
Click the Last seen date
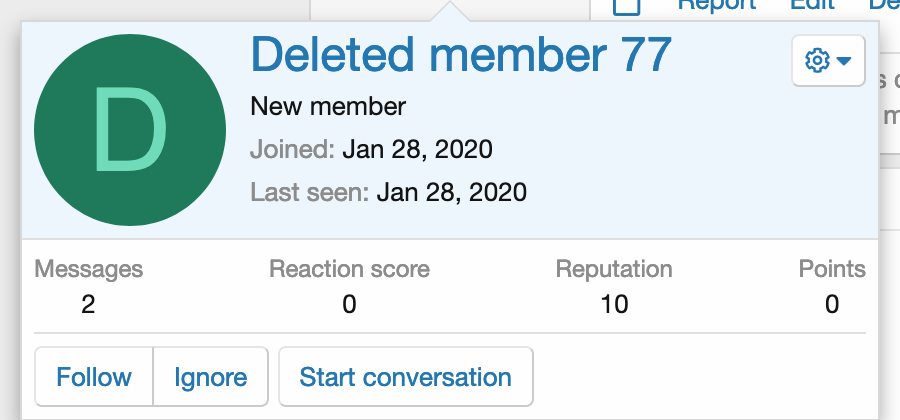pos(451,191)
